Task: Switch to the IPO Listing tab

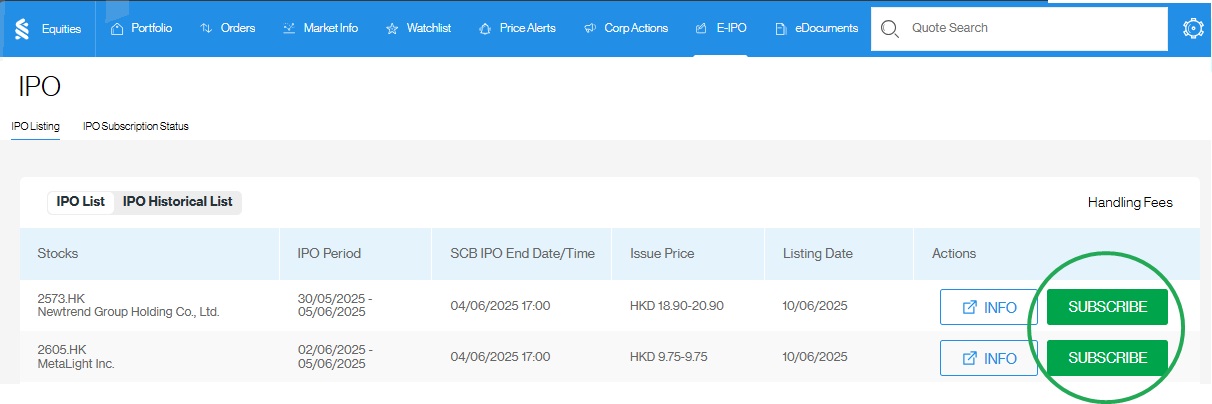Action: [35, 127]
